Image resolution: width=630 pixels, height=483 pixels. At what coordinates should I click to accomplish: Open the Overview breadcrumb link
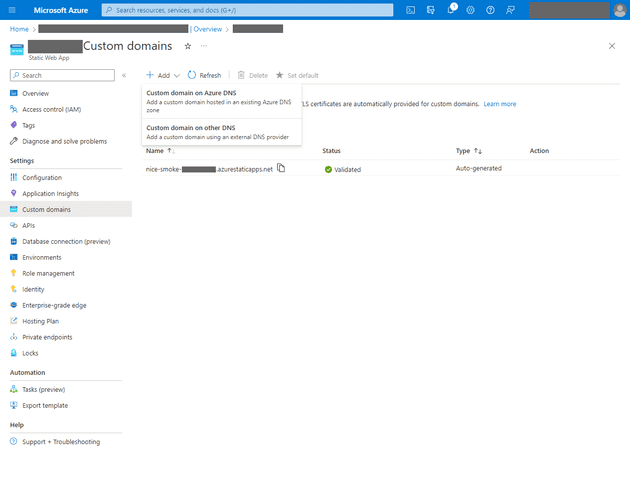point(208,29)
